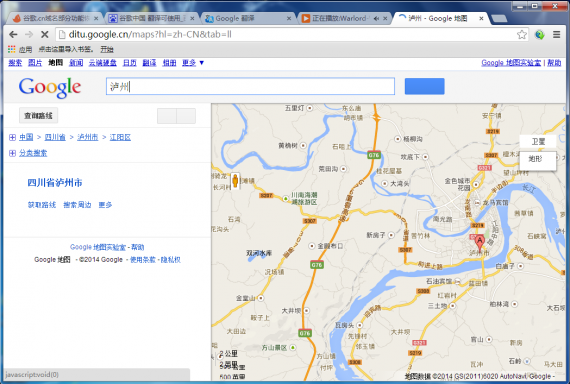Open the 四川省泸州市 result title
Image resolution: width=570 pixels, height=384 pixels.
tap(55, 183)
